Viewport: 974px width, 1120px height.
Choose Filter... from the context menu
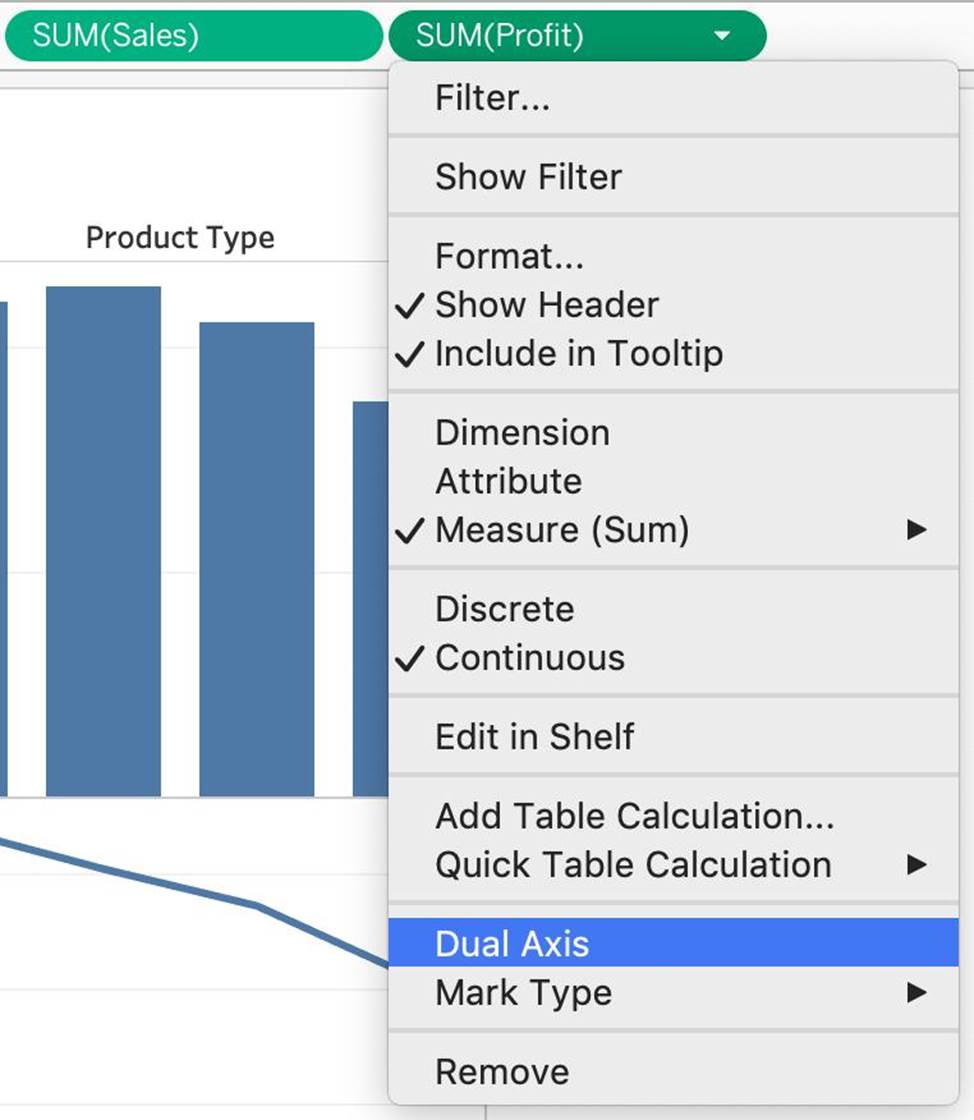point(492,98)
